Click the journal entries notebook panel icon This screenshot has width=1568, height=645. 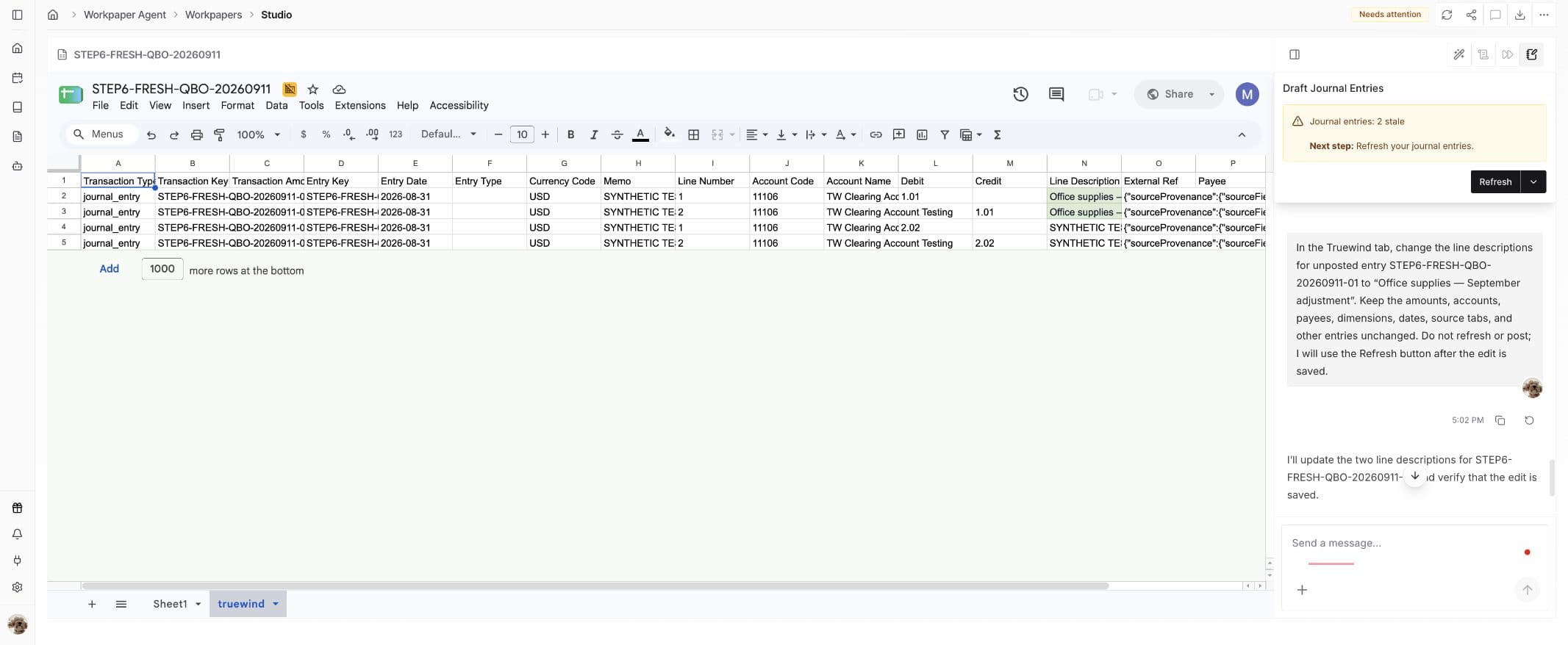[x=1532, y=54]
